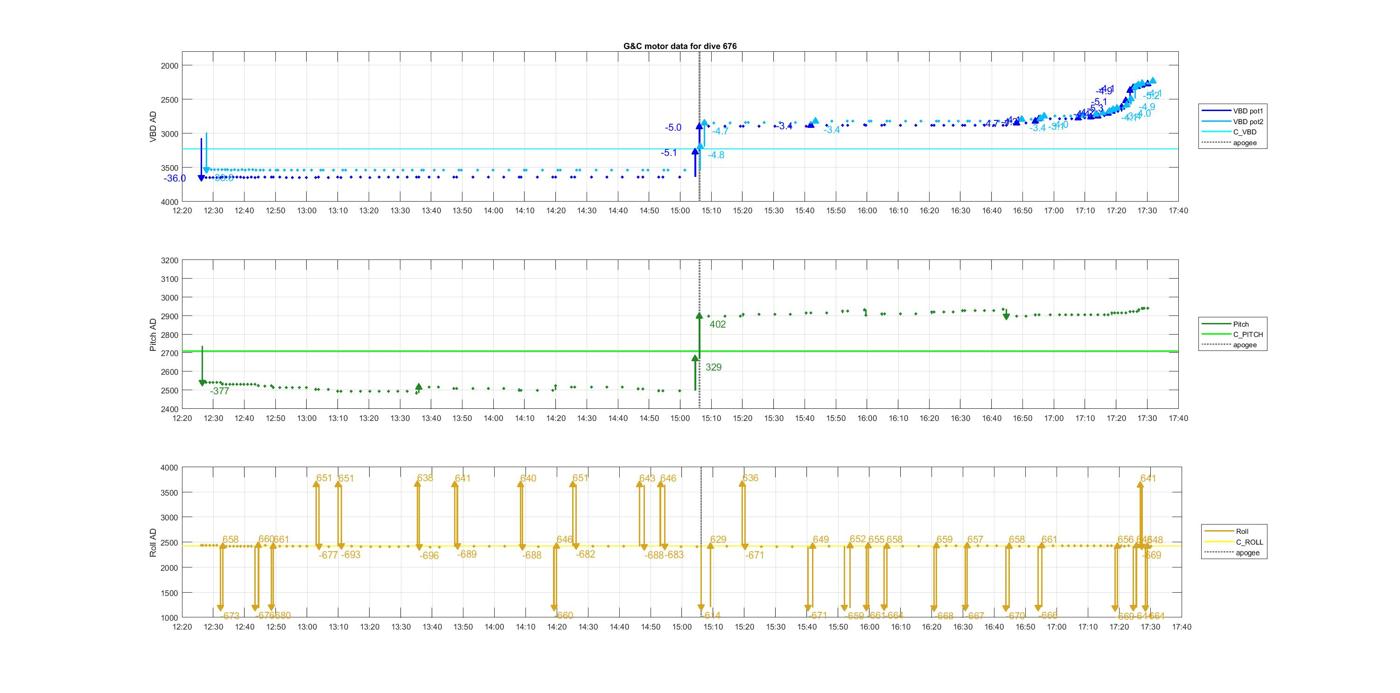
Task: Click the '649' roll label
Action: pyautogui.click(x=821, y=540)
